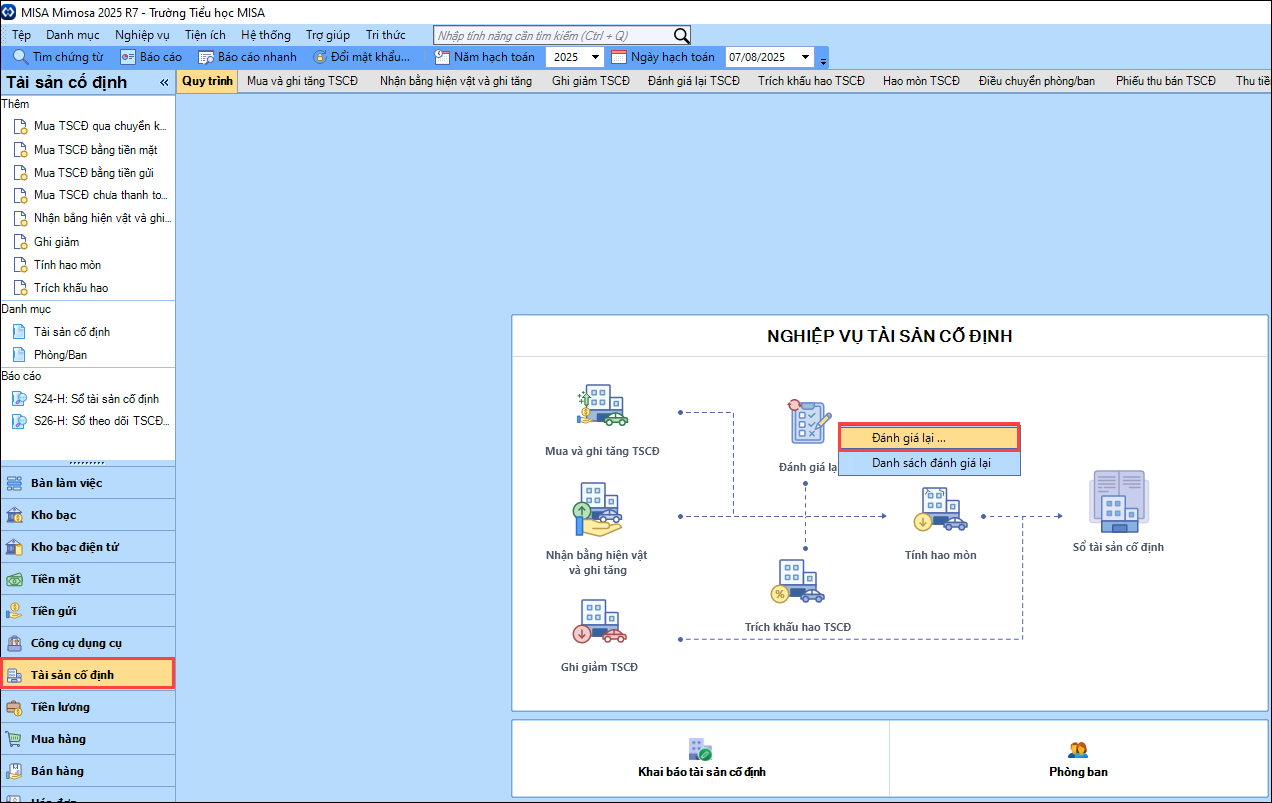1272x803 pixels.
Task: Click the Tìm chứng từ magnifier icon
Action: click(x=20, y=57)
